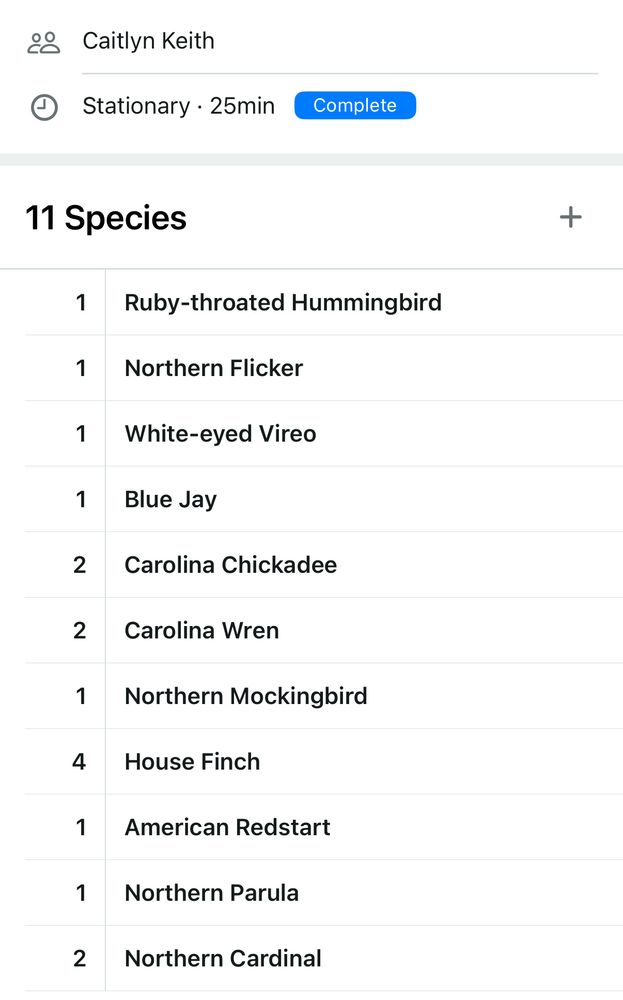Screen dimensions: 623x1000
Task: Tap count 1 beside Ruby-throated Hummingbird
Action: tap(80, 302)
